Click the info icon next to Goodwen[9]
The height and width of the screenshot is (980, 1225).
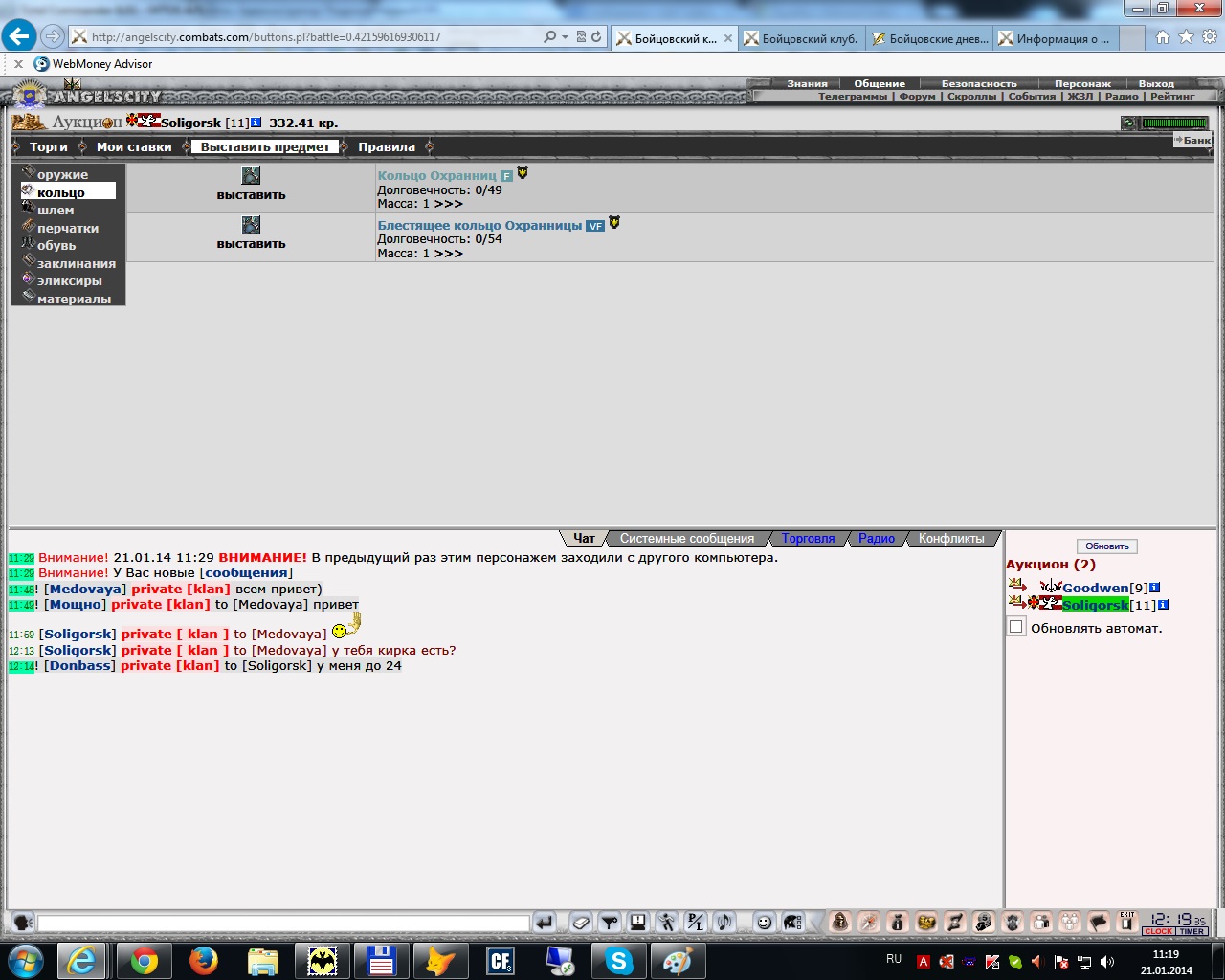pyautogui.click(x=1155, y=588)
